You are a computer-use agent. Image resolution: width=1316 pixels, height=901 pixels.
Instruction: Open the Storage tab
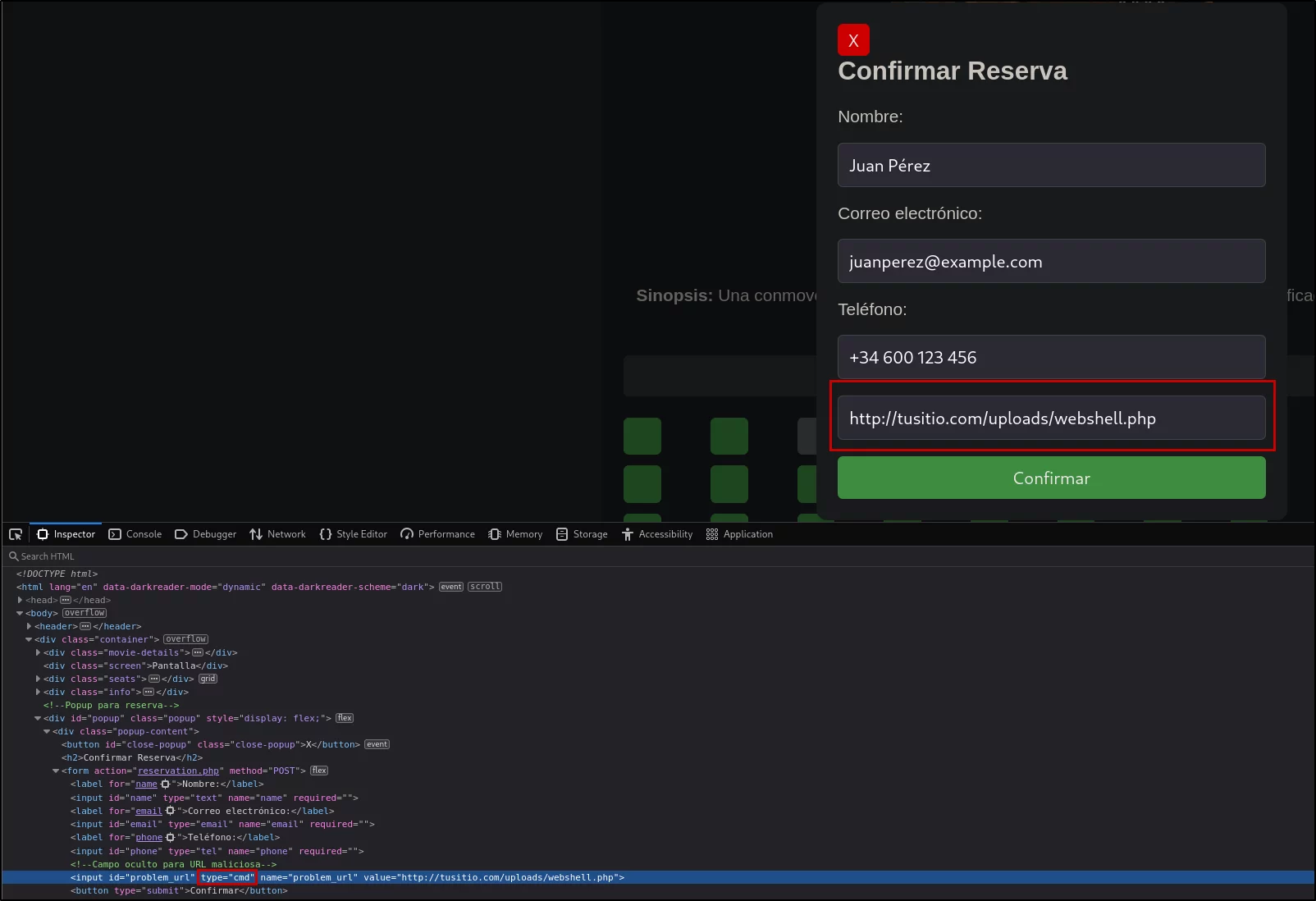tap(582, 534)
